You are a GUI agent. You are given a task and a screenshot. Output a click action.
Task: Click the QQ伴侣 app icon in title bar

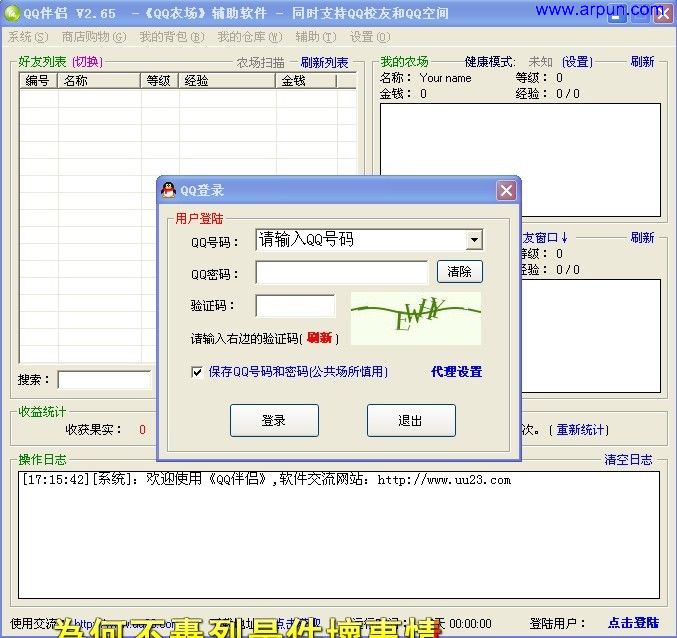tap(12, 13)
